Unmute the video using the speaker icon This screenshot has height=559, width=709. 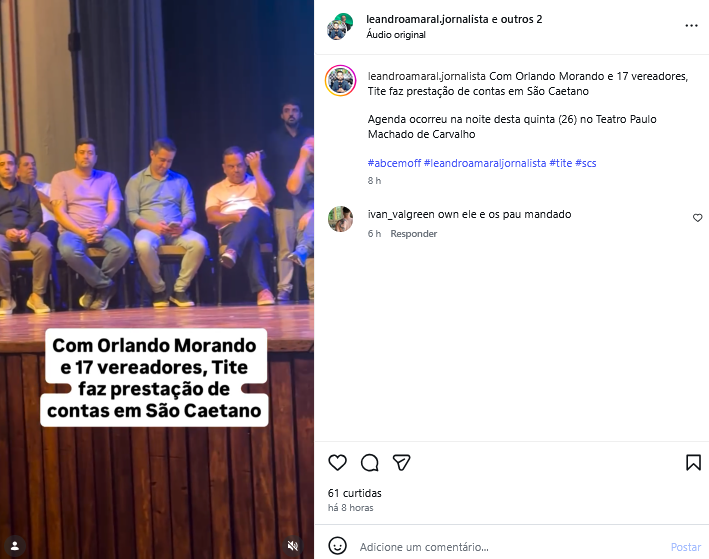tap(293, 546)
